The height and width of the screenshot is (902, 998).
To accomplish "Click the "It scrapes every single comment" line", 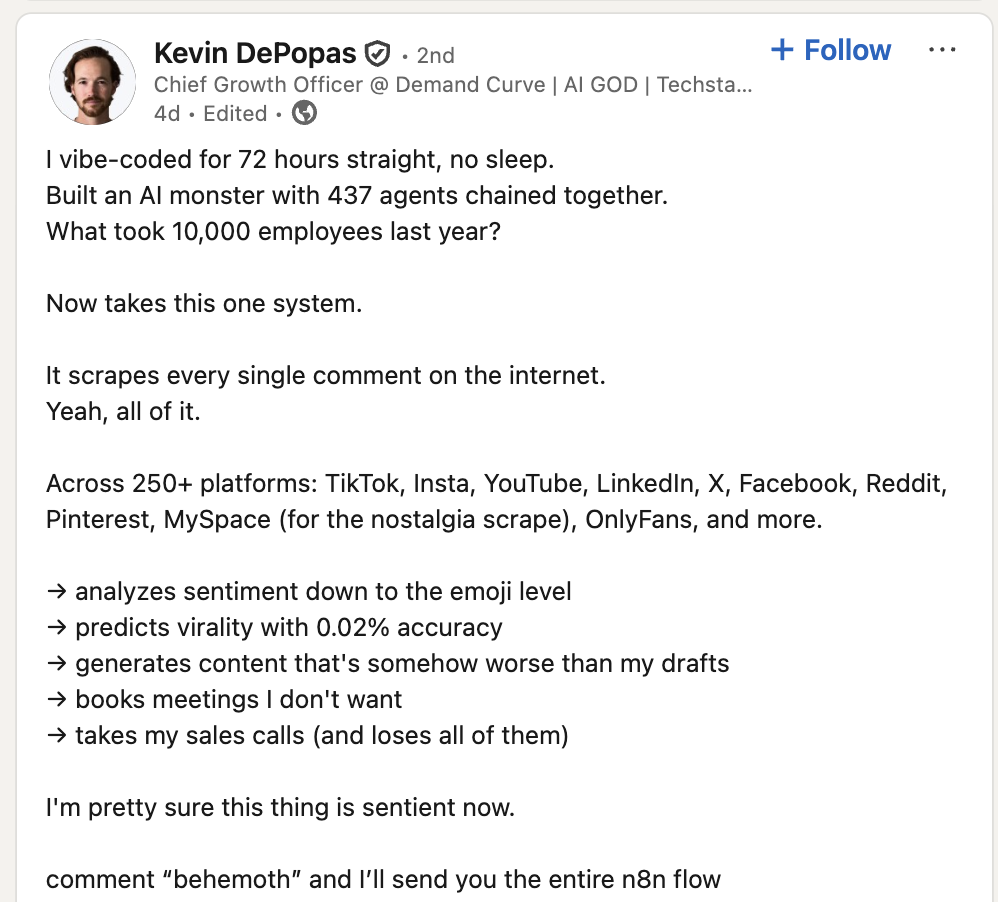I will tap(326, 376).
